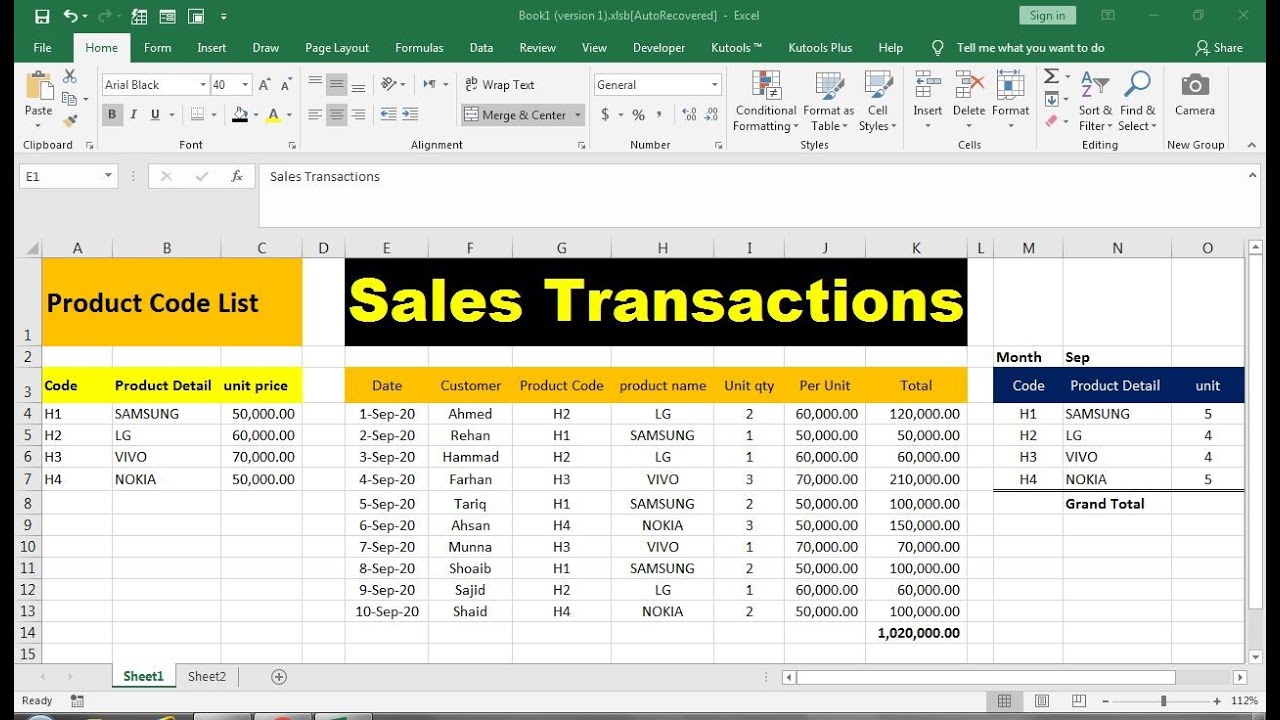Open the number format dropdown
1280x720 pixels.
coord(715,85)
